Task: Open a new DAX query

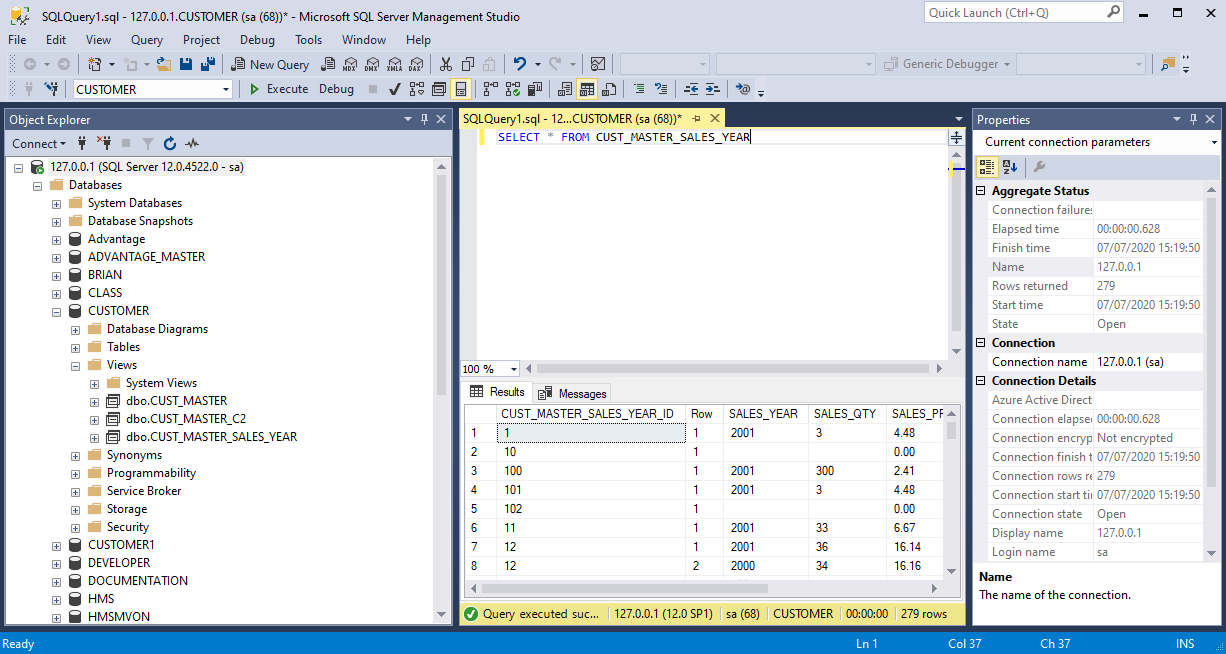Action: pos(416,64)
